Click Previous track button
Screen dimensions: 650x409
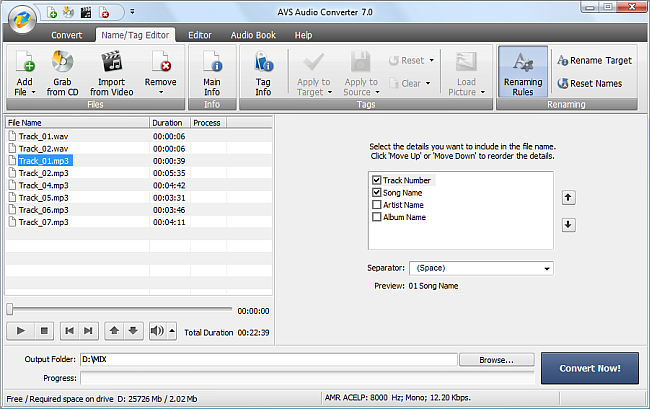tap(70, 331)
